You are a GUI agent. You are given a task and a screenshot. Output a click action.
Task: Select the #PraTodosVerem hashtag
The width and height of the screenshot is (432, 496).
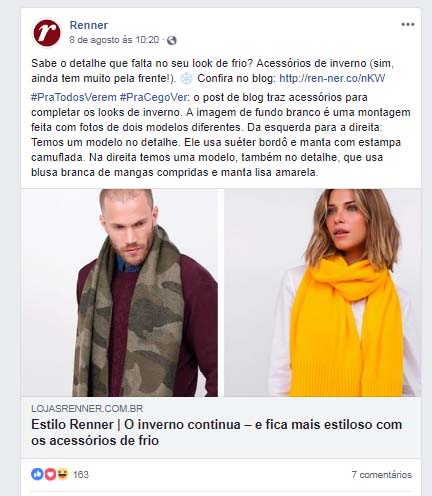click(74, 97)
